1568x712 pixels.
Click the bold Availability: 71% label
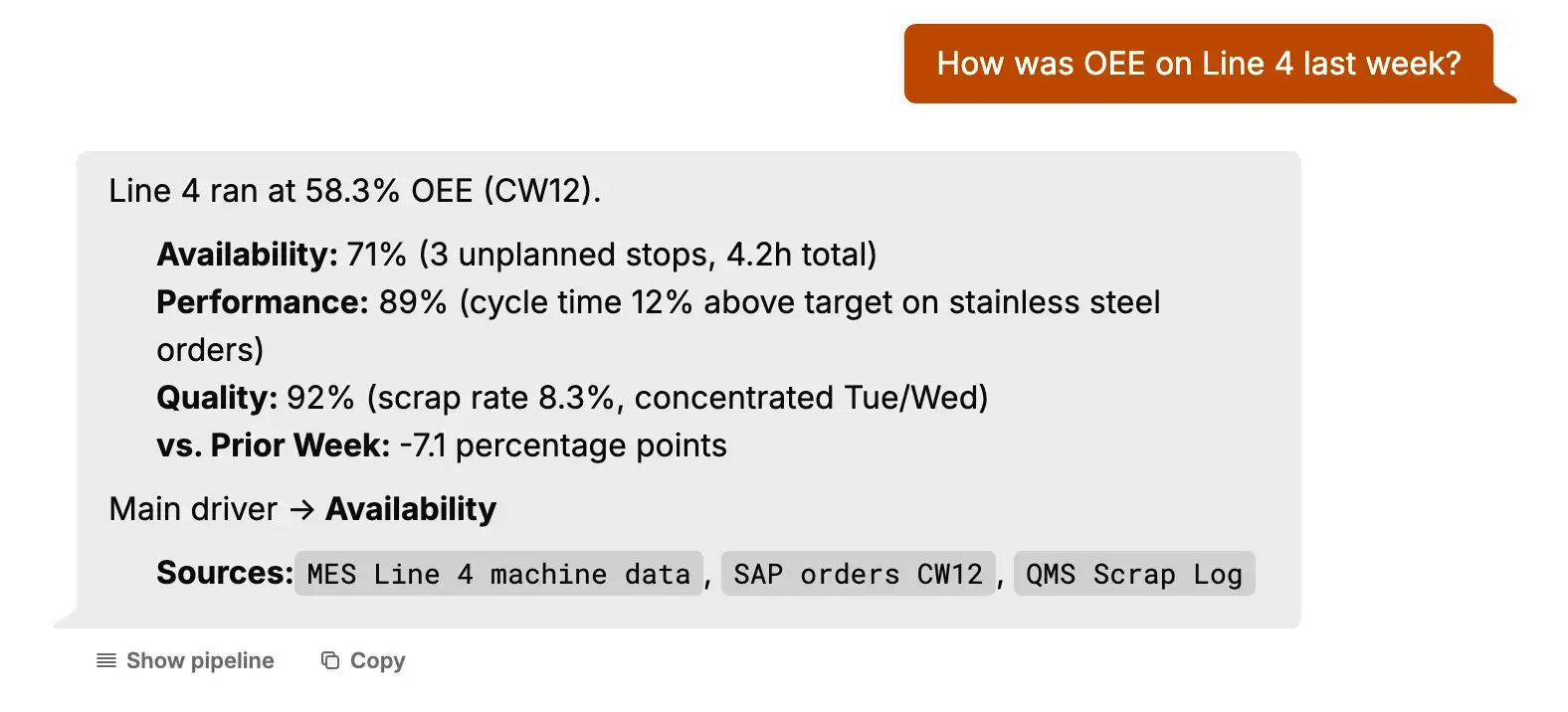[x=247, y=255]
